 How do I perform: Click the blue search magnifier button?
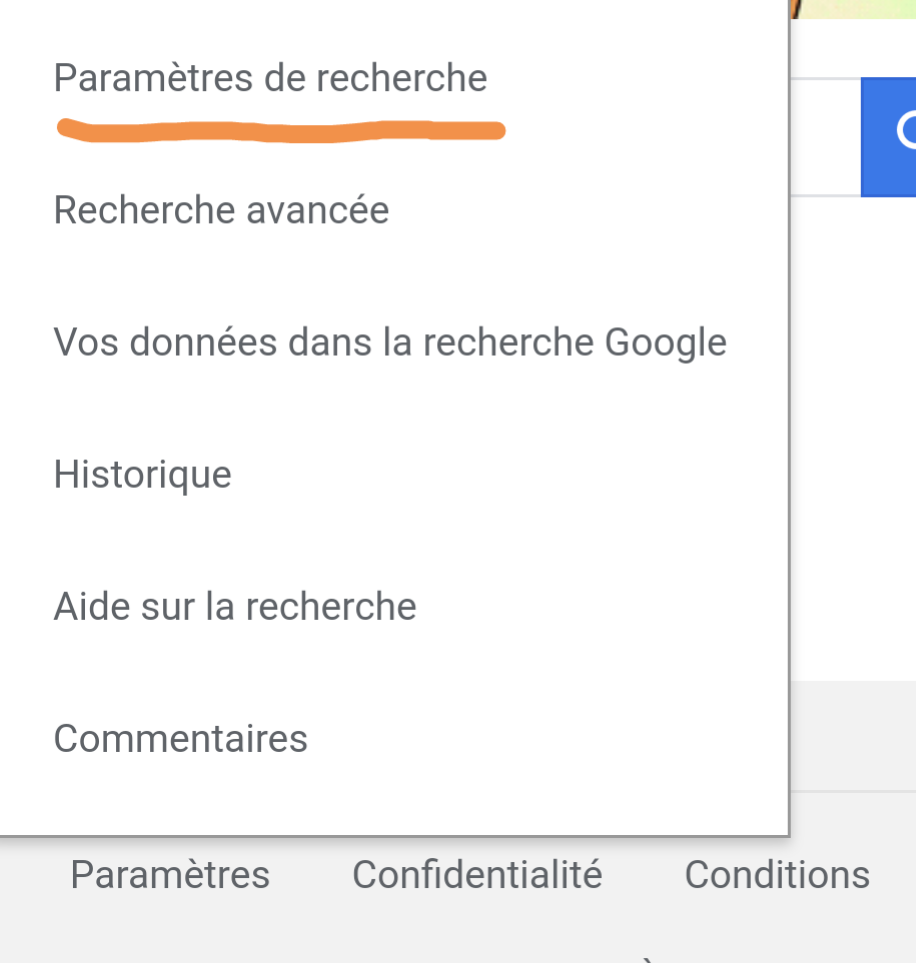(888, 137)
